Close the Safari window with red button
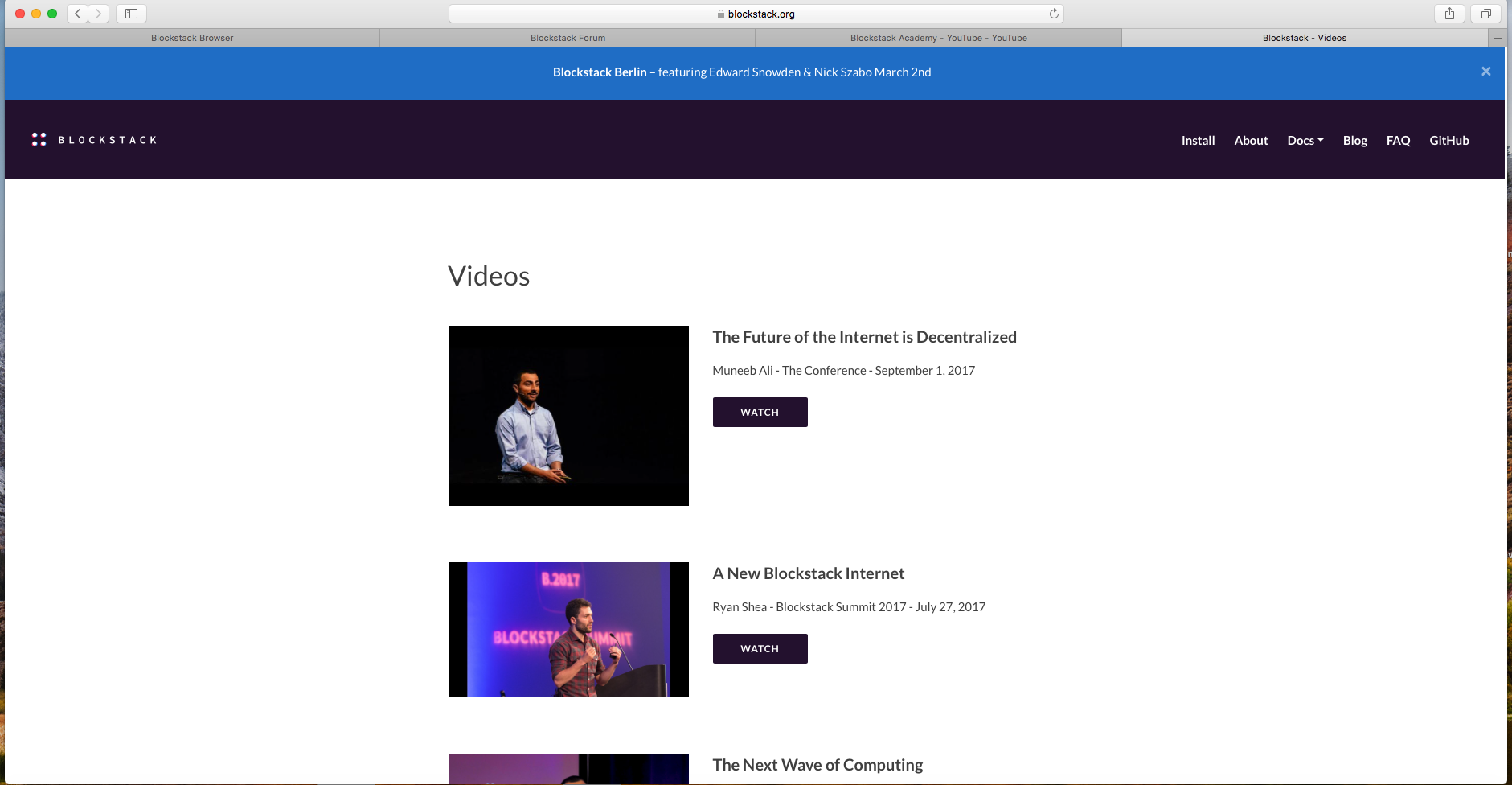Screen dimensions: 1512x785 point(20,14)
